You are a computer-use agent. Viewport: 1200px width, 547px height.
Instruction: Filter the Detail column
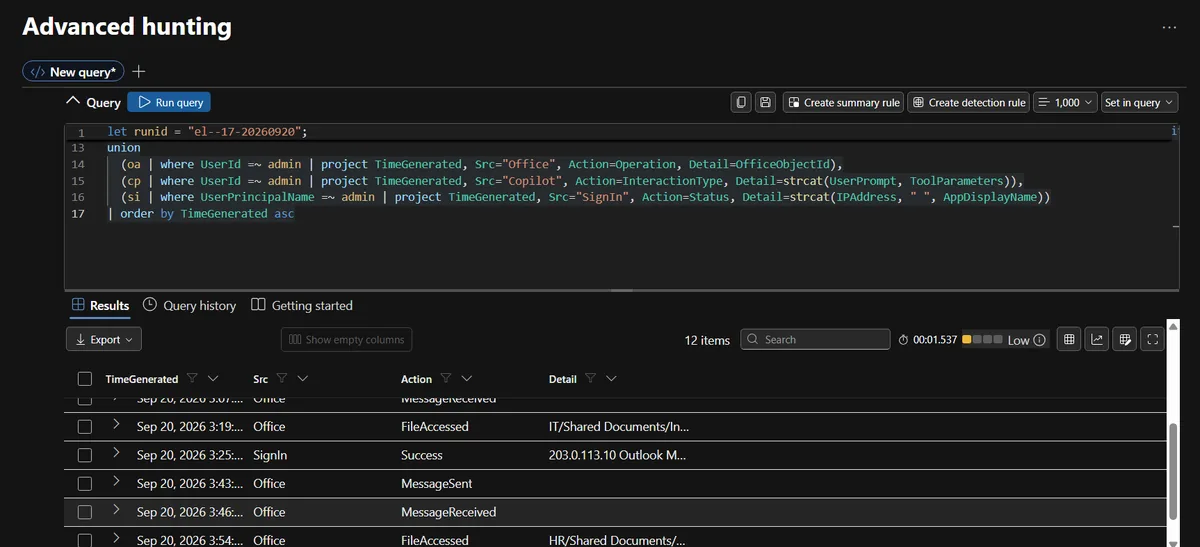click(591, 379)
